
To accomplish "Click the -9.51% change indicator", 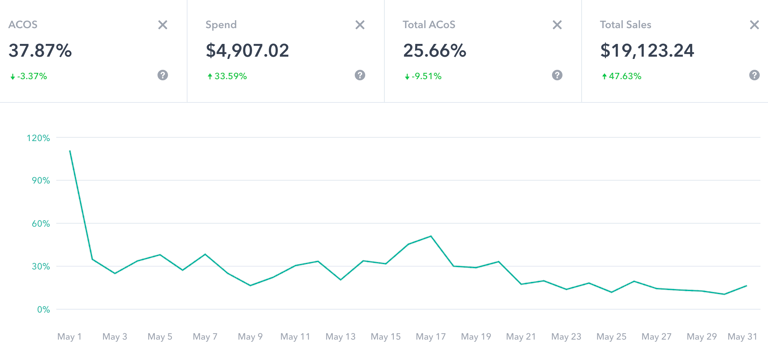I will [423, 76].
